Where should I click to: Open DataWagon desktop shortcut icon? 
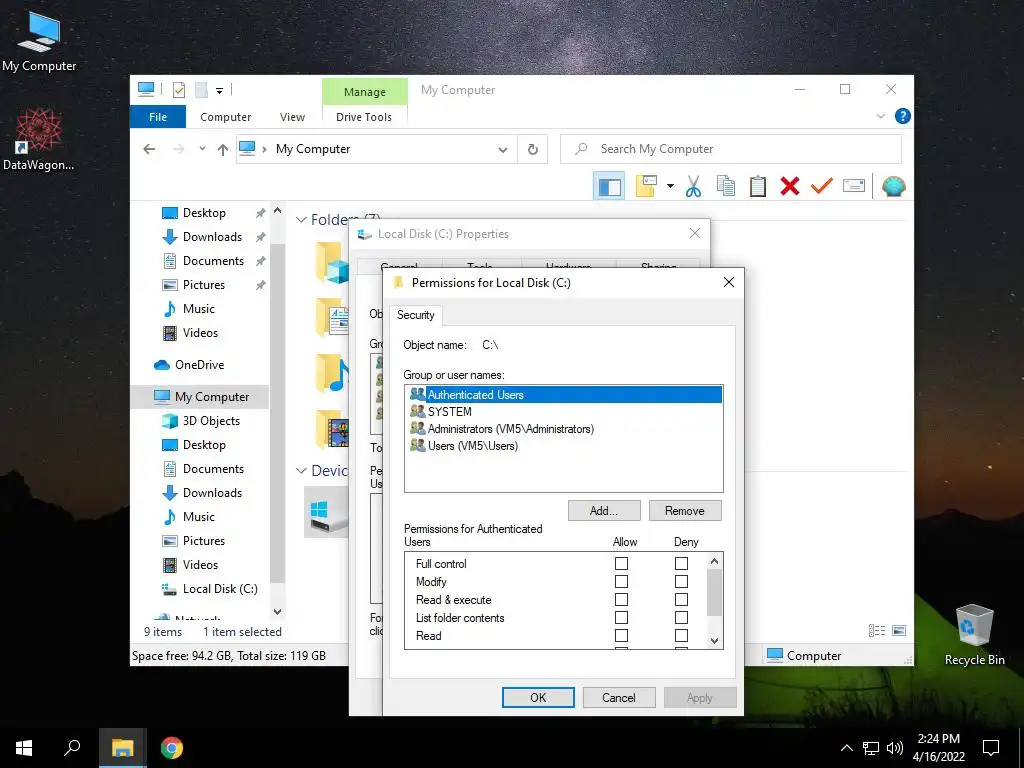click(39, 140)
